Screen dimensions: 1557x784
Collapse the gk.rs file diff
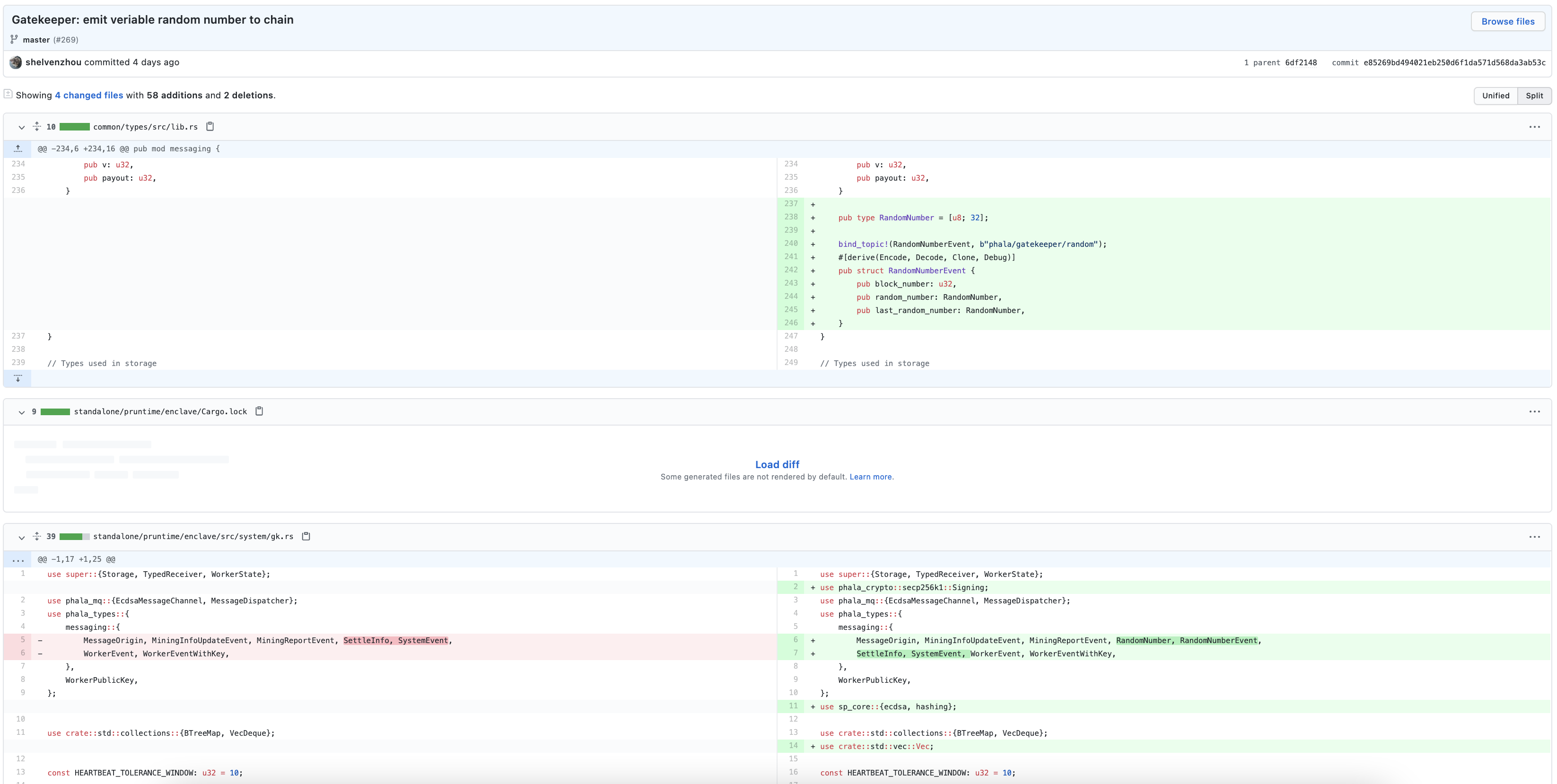tap(21, 537)
